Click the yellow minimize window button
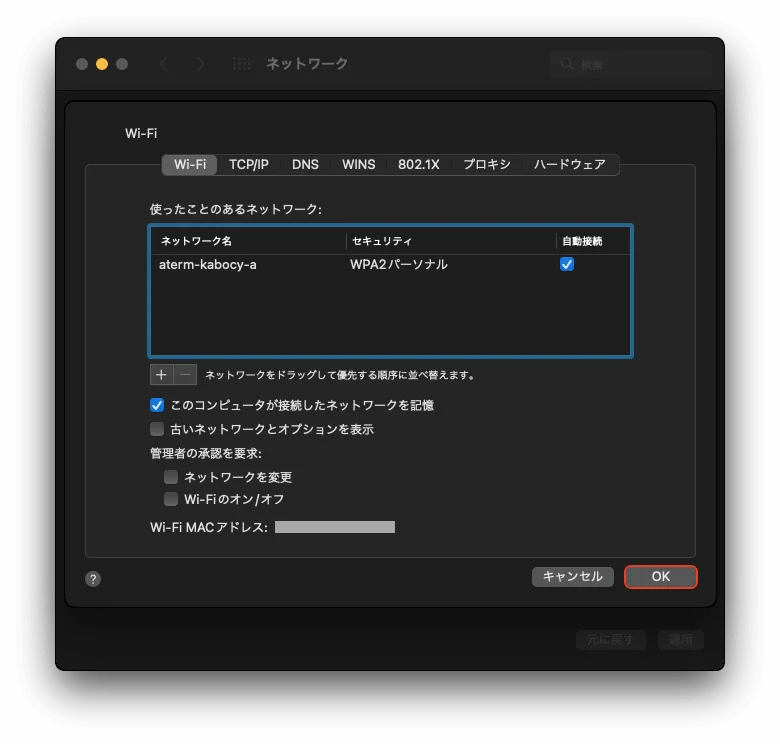 coord(102,64)
